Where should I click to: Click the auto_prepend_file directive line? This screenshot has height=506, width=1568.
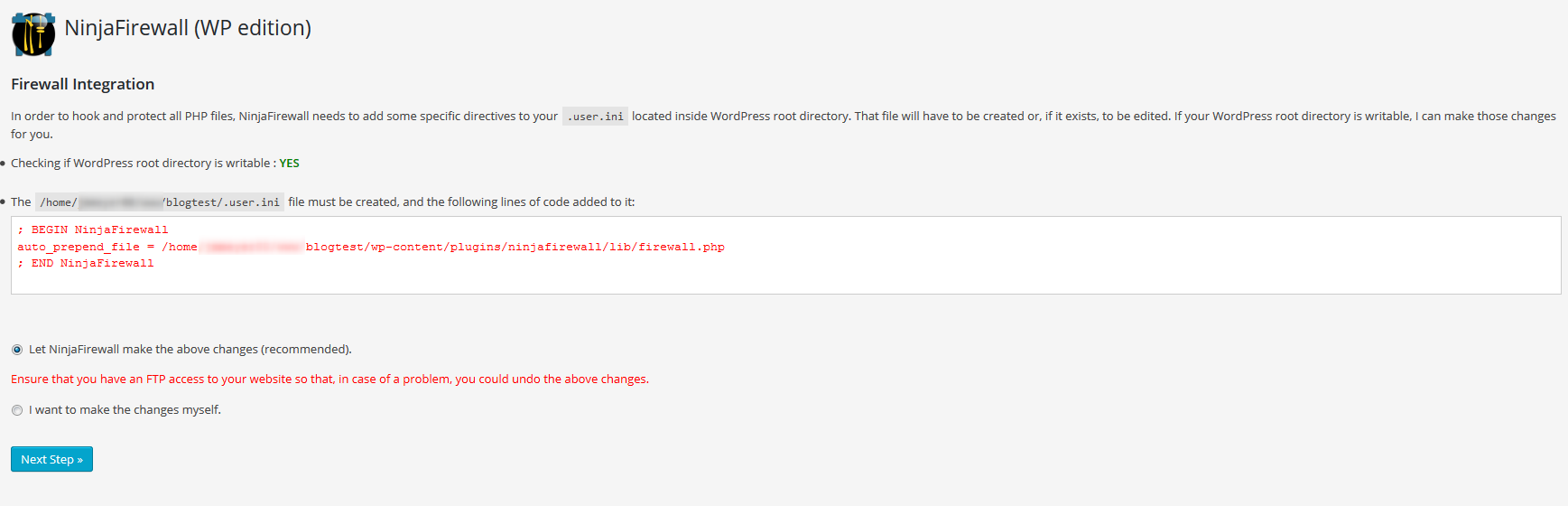[x=371, y=247]
